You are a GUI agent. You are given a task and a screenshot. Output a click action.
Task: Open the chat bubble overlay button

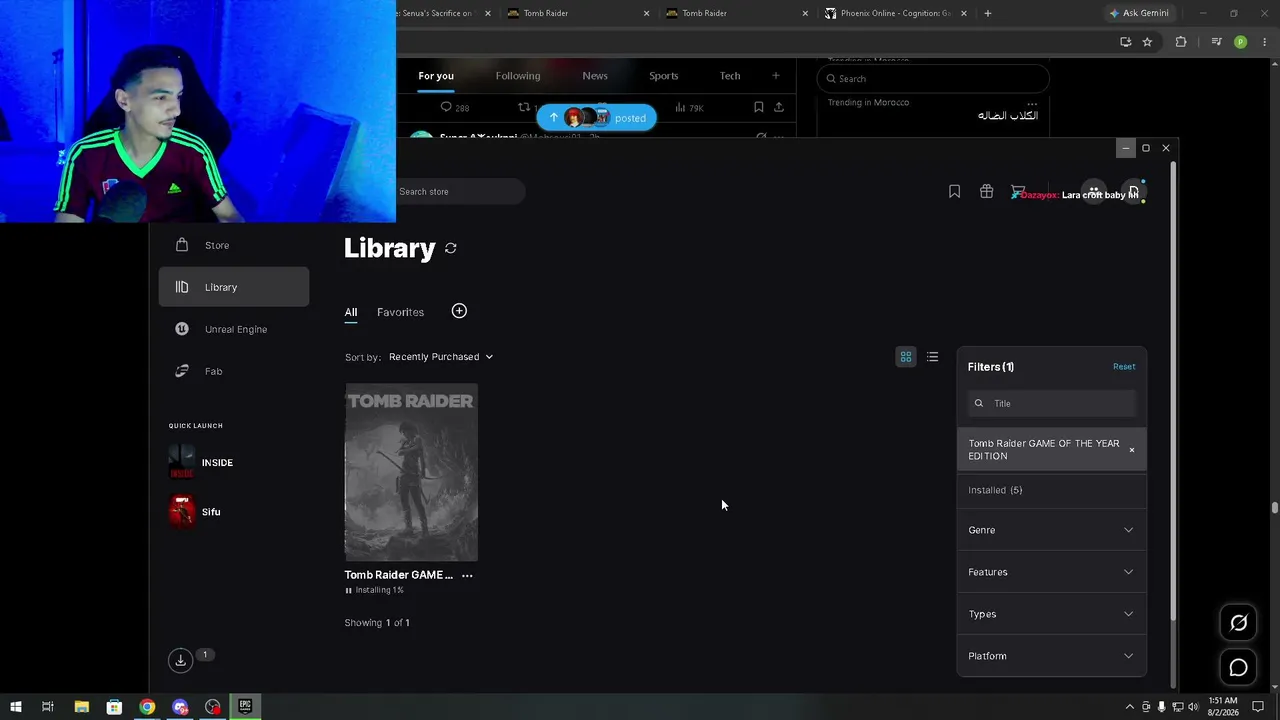[x=1238, y=668]
